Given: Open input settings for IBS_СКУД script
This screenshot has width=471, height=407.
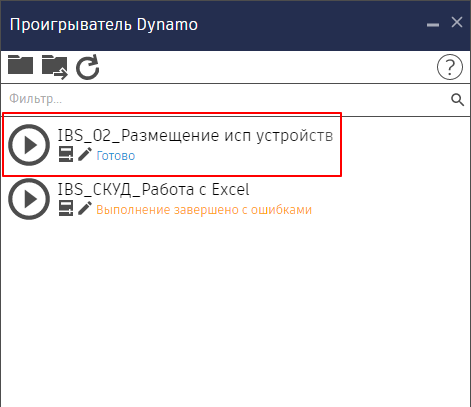Looking at the screenshot, I should [x=66, y=208].
